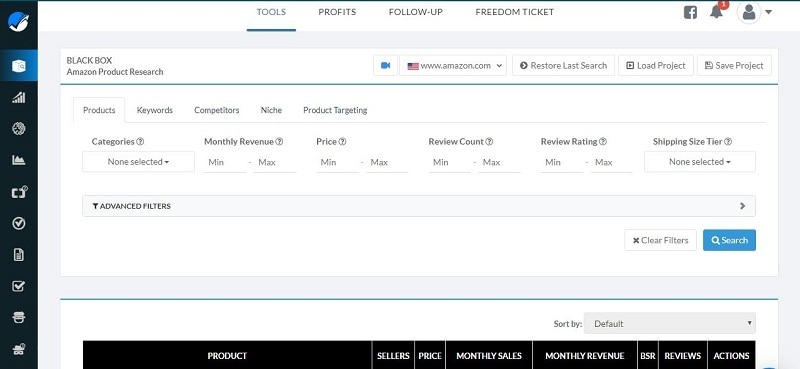Switch to the Niche tab
The width and height of the screenshot is (800, 369).
[x=271, y=110]
